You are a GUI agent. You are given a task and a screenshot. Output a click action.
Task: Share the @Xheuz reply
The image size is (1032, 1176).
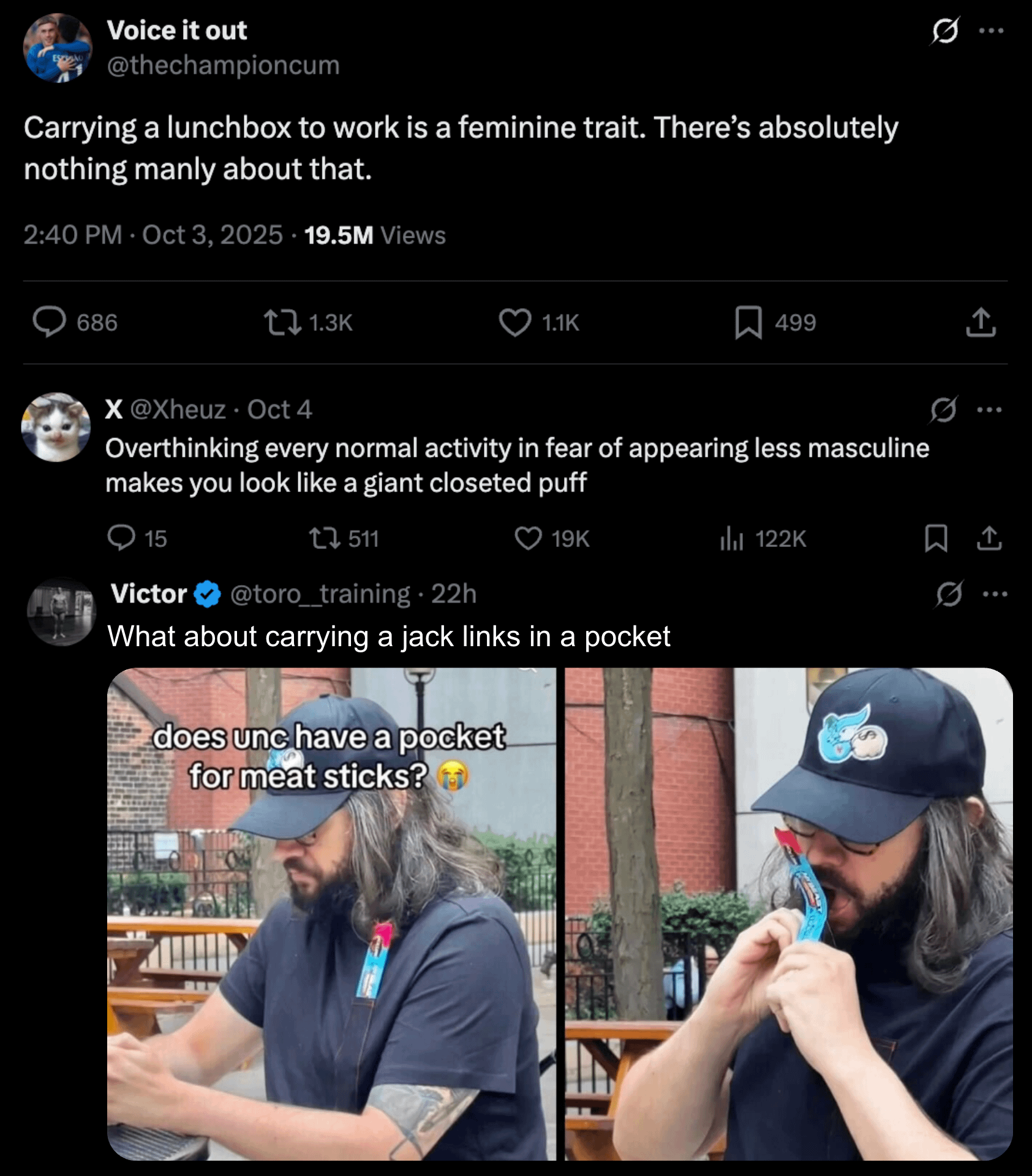pyautogui.click(x=989, y=538)
